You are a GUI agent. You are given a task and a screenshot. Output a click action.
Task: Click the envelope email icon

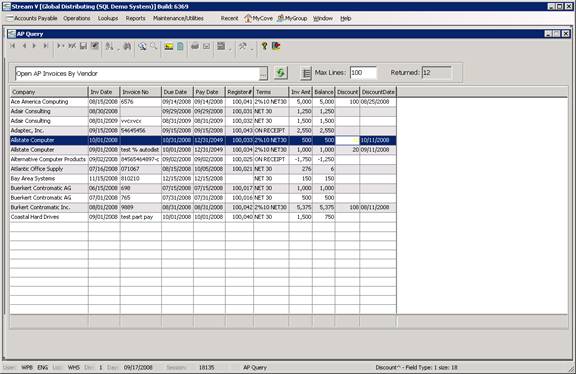click(206, 46)
